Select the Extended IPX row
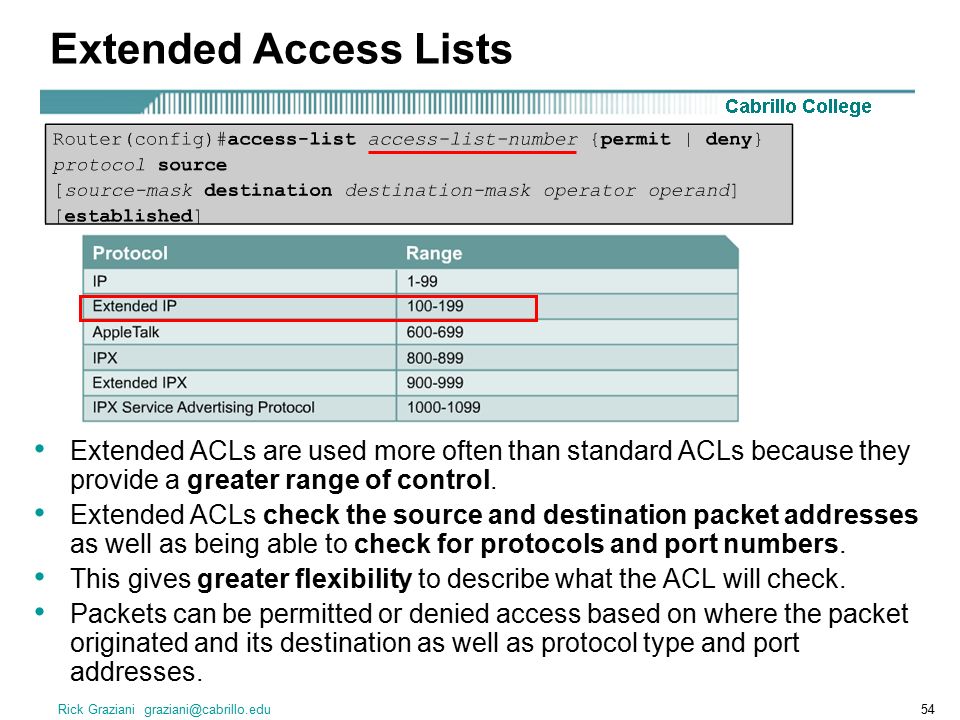Viewport: 960px width, 720px height. pyautogui.click(x=410, y=383)
